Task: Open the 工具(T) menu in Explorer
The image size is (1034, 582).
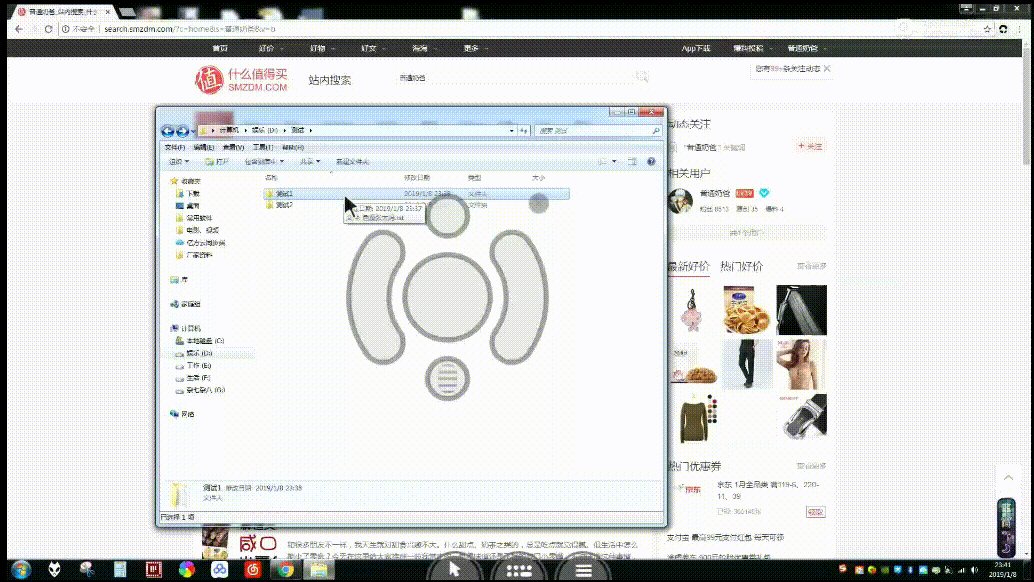Action: point(263,147)
